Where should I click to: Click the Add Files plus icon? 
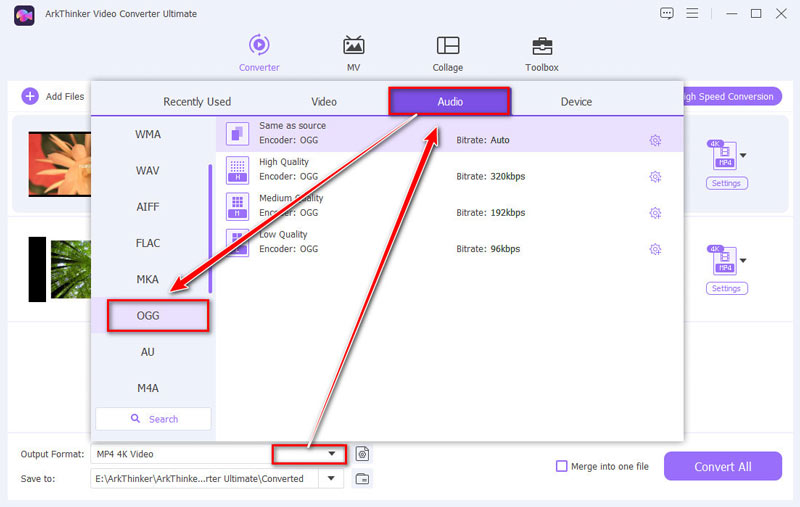30,96
